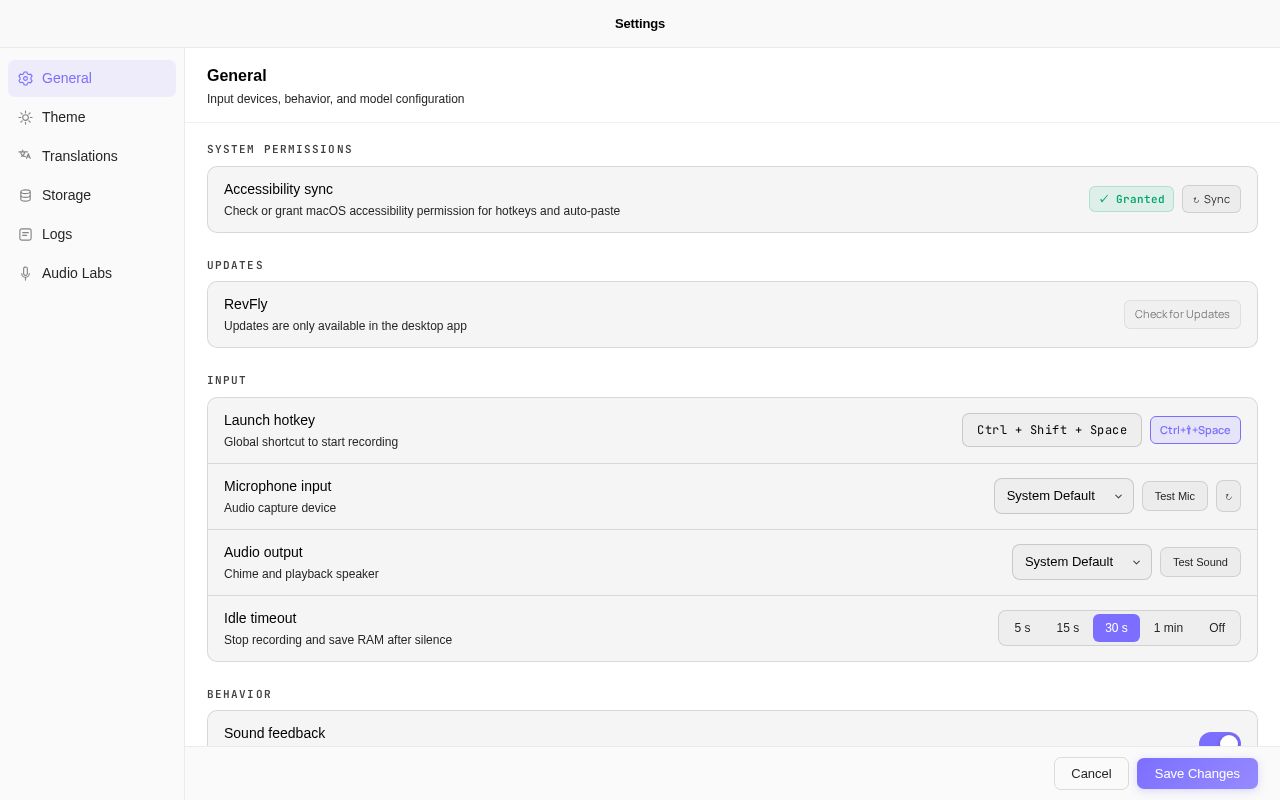
Task: Set idle timeout to 15 s
Action: tap(1068, 628)
